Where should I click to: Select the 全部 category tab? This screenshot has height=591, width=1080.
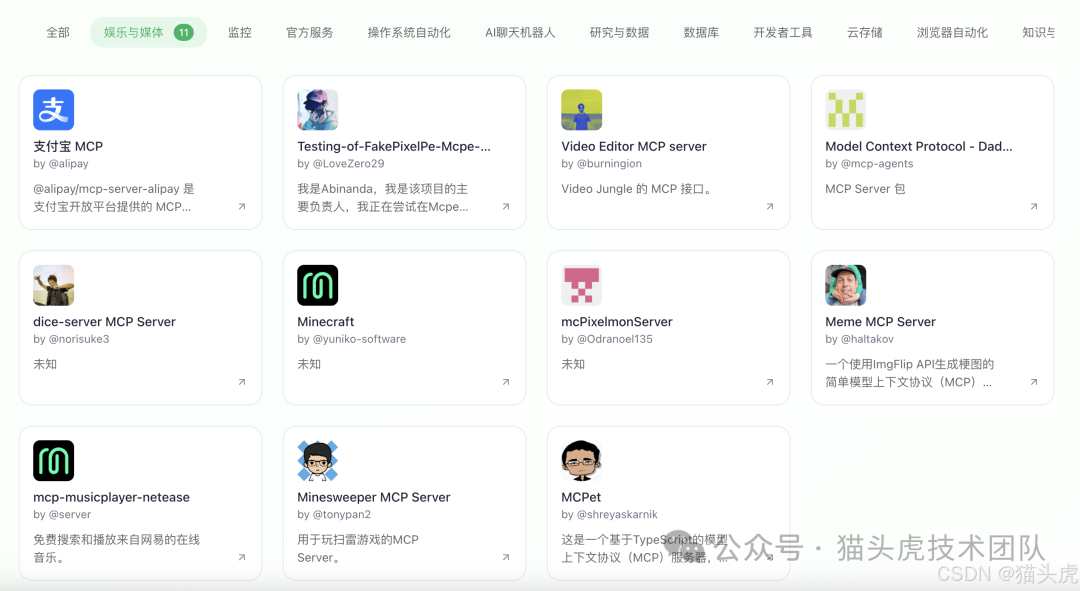point(58,32)
